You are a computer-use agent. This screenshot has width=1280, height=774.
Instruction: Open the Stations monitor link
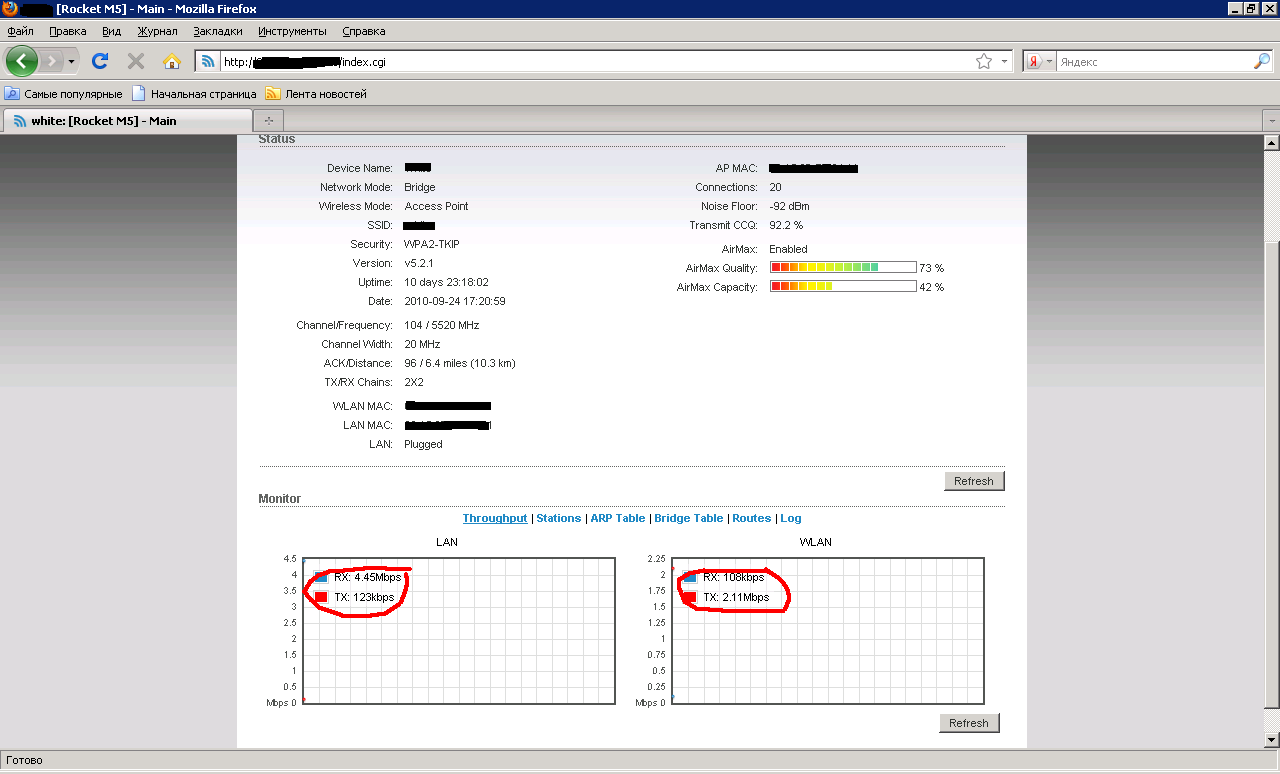click(x=559, y=518)
